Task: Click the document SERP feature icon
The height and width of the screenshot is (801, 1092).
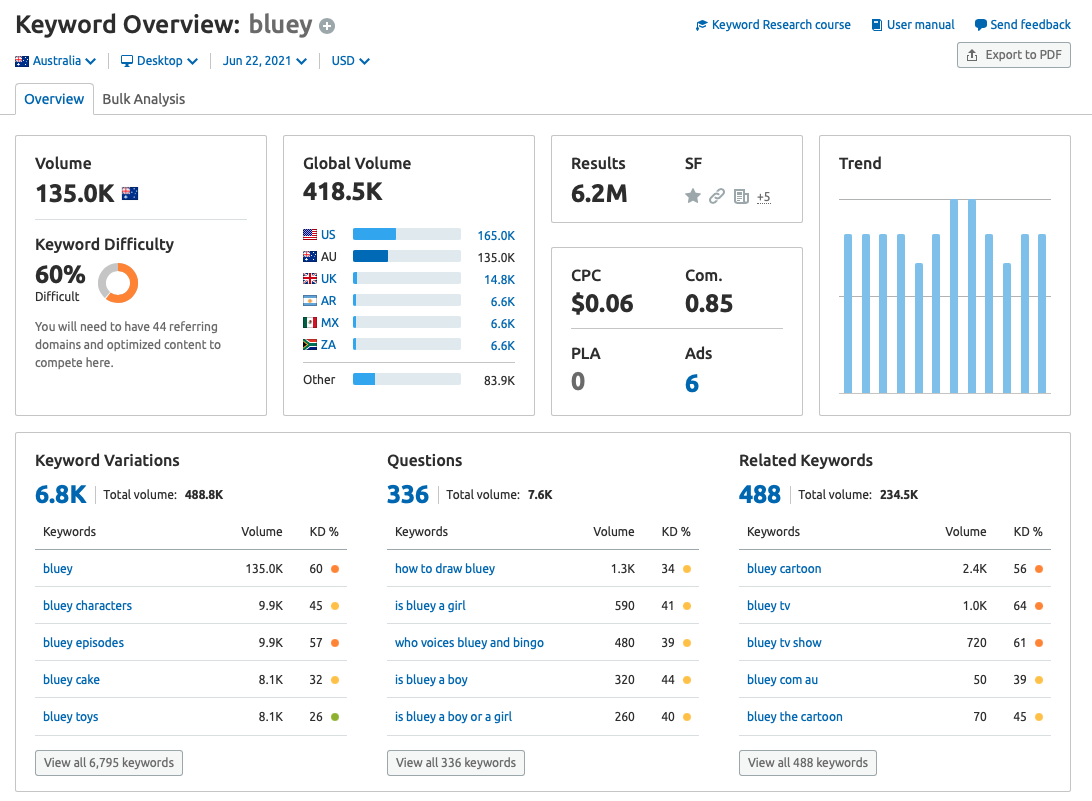Action: (741, 196)
